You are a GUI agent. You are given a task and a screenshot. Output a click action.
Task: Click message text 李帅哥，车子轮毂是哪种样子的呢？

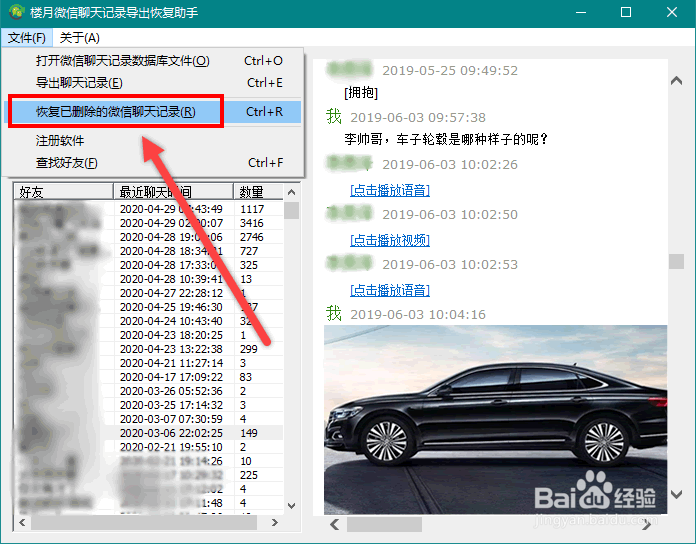[x=446, y=140]
